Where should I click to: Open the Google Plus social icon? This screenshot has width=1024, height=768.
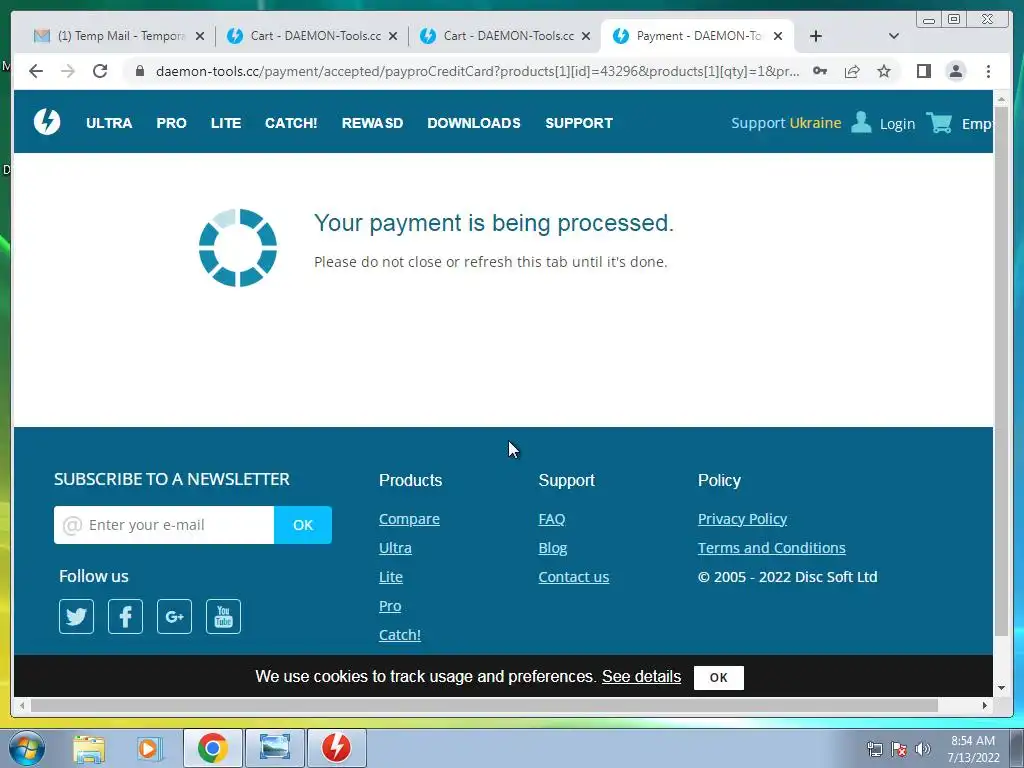[x=174, y=616]
